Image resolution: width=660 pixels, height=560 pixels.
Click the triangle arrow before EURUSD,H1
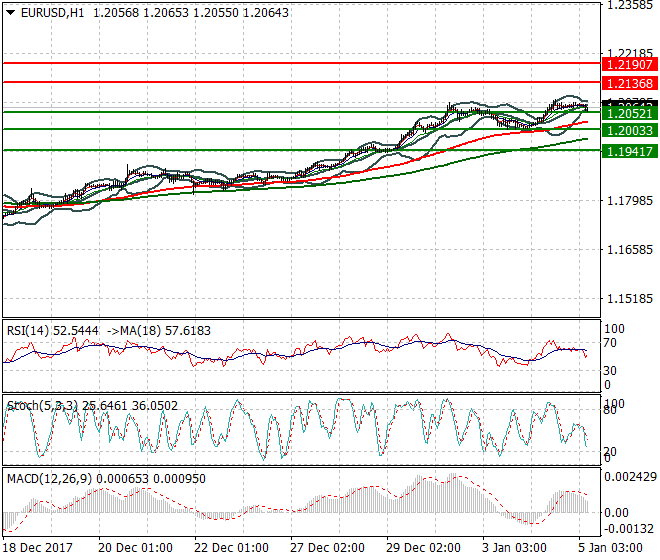11,13
